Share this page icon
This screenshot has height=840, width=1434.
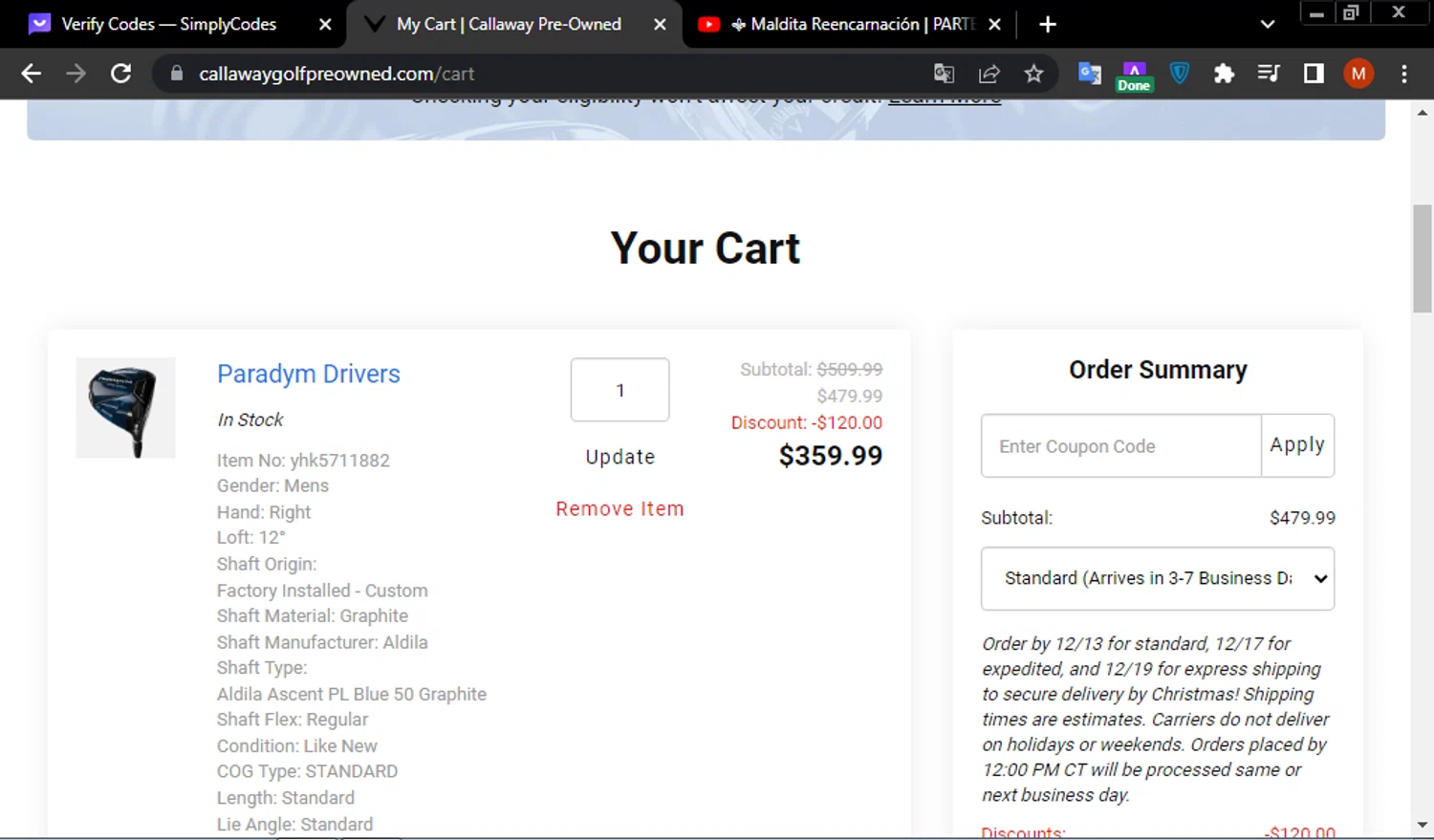coord(989,74)
